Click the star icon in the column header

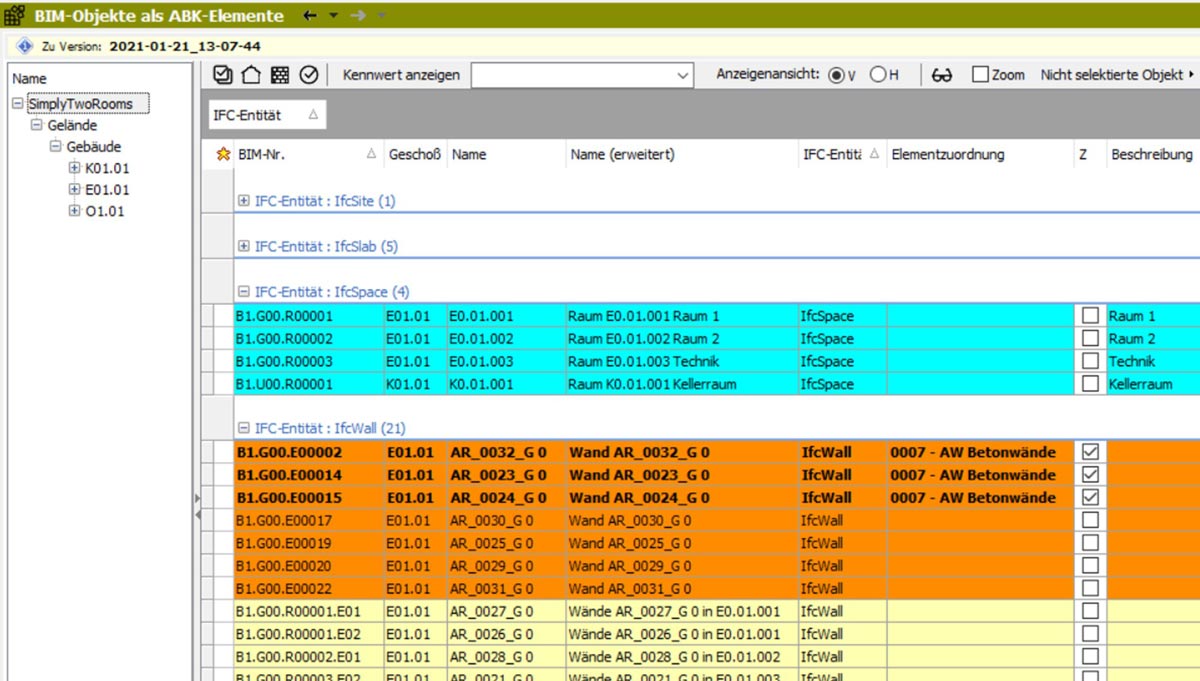tap(223, 155)
